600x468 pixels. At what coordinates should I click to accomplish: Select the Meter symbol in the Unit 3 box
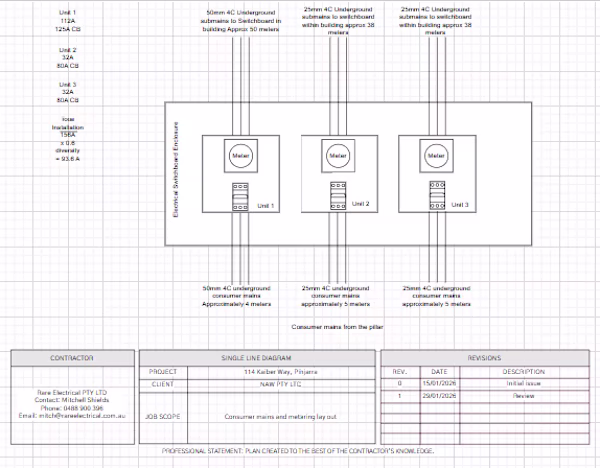point(436,156)
